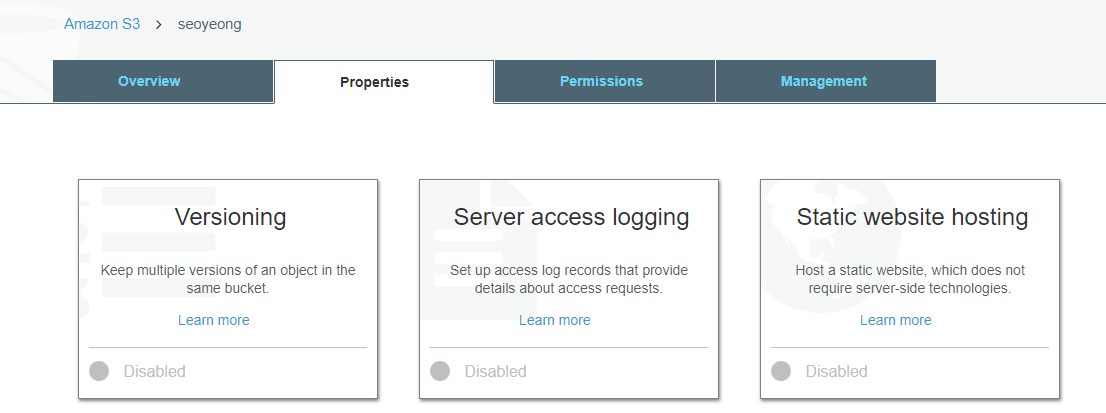Click the Amazon S3 breadcrumb link
Screen dimensions: 1106x413
click(104, 24)
